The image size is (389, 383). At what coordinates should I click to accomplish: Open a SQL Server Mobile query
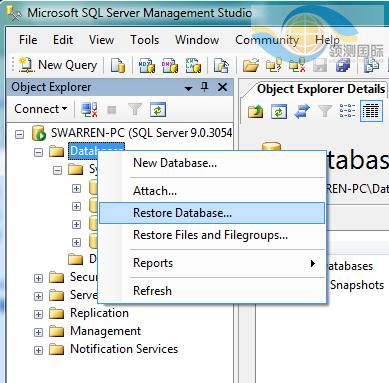click(x=221, y=65)
